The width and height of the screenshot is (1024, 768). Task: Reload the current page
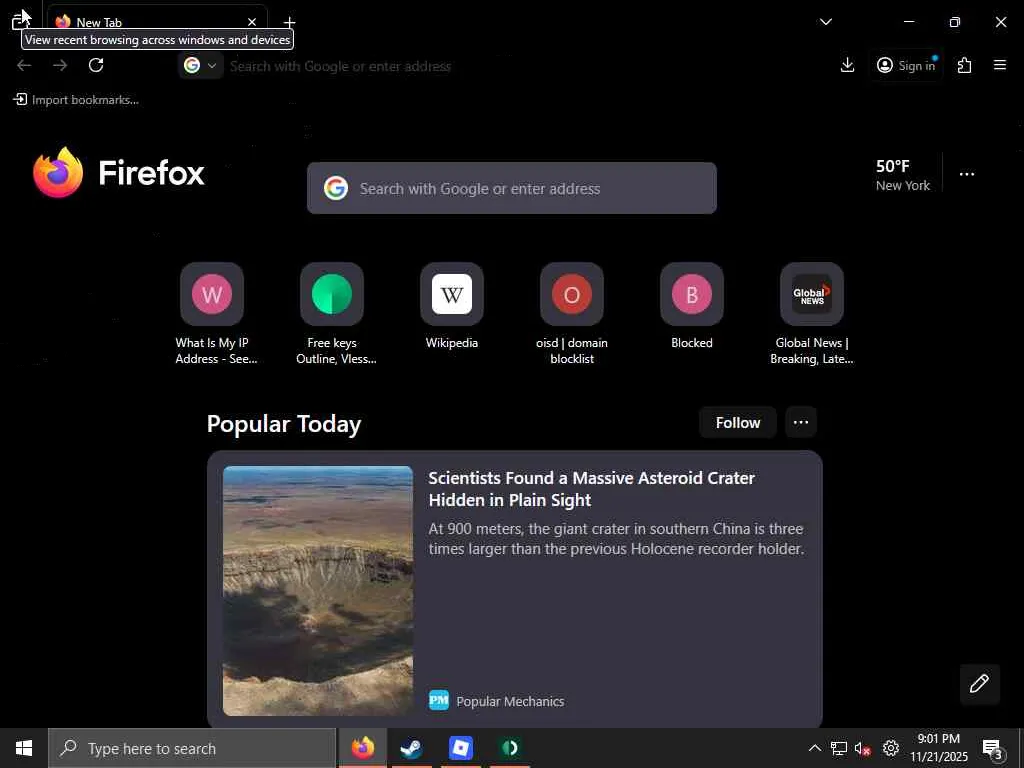[x=96, y=65]
